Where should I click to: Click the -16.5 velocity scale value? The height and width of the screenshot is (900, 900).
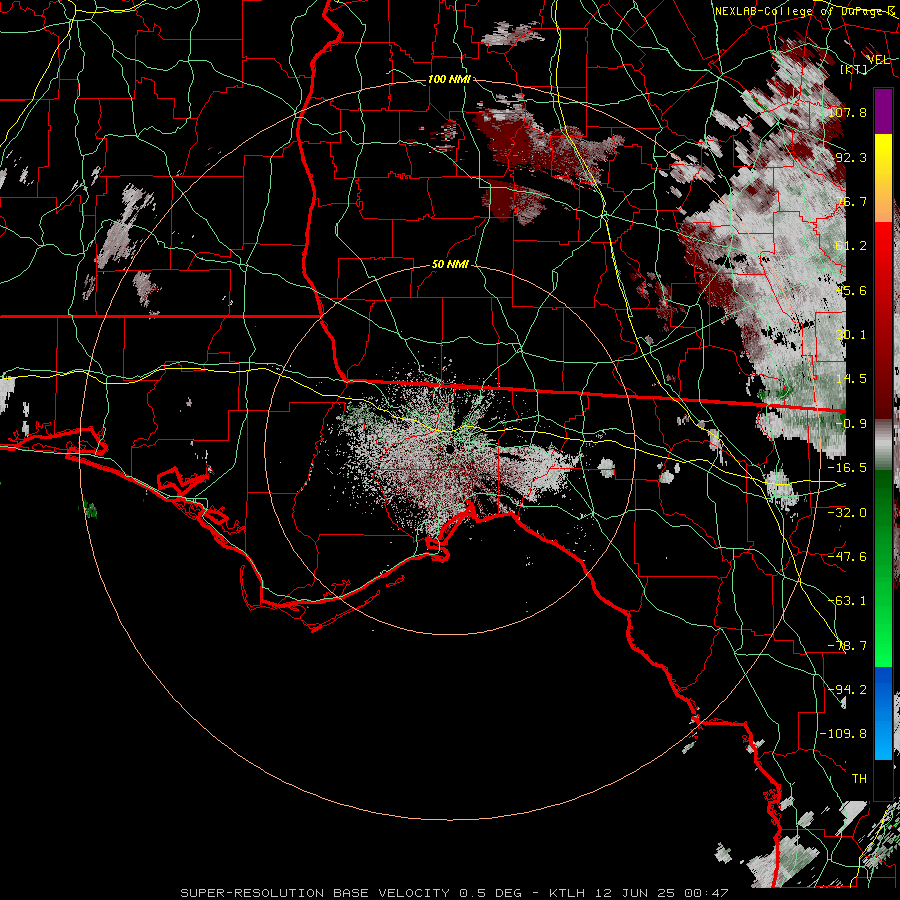coord(847,468)
